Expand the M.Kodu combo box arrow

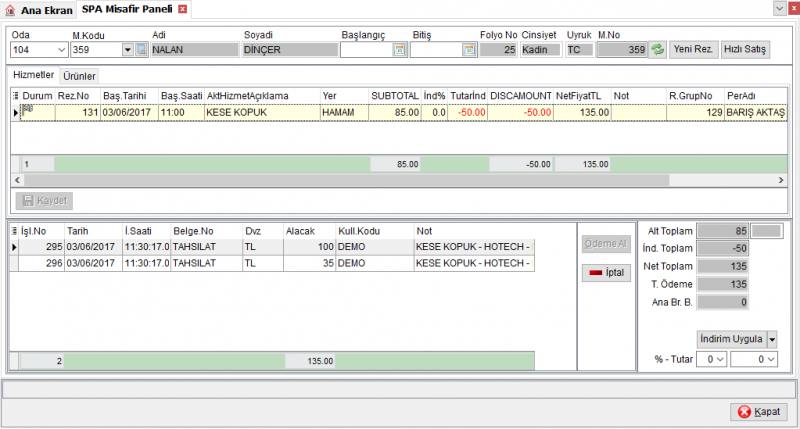[128, 50]
